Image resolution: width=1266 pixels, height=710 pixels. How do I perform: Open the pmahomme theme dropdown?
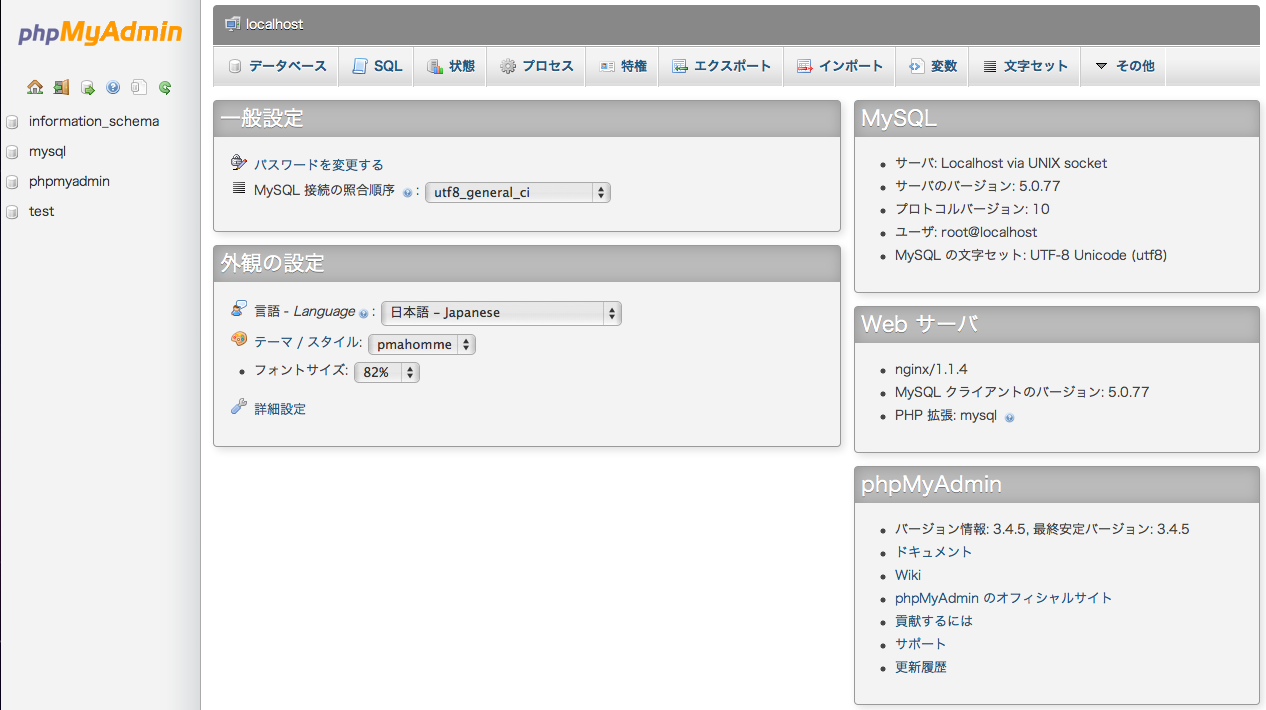(421, 345)
